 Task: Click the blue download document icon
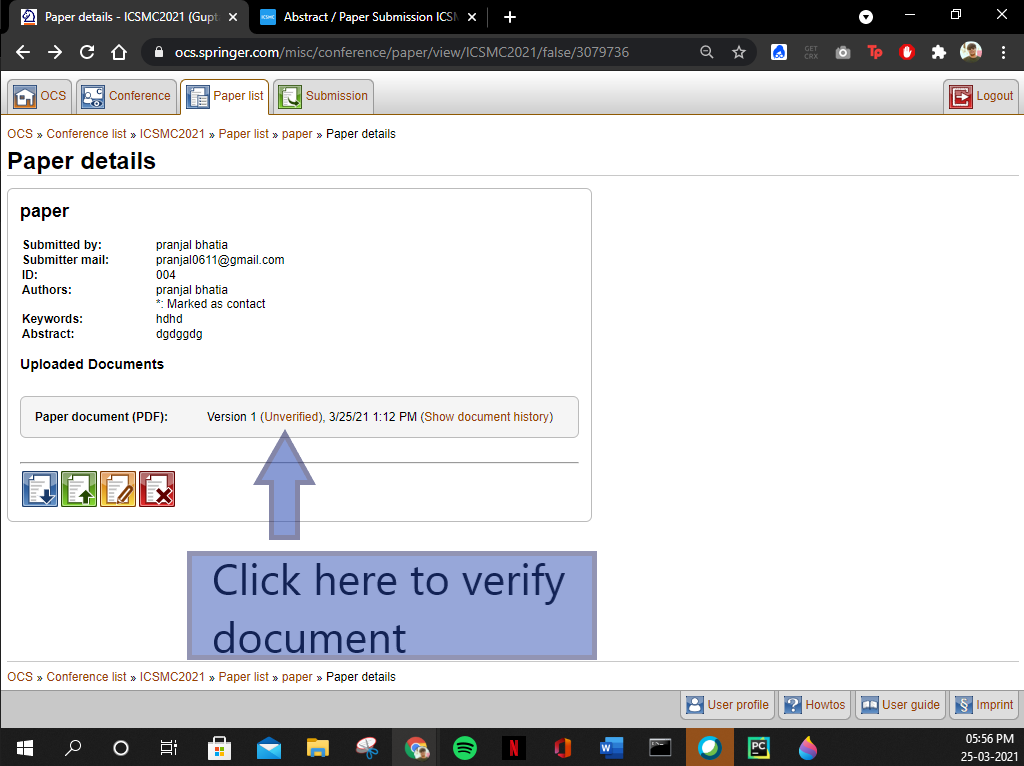tap(40, 489)
